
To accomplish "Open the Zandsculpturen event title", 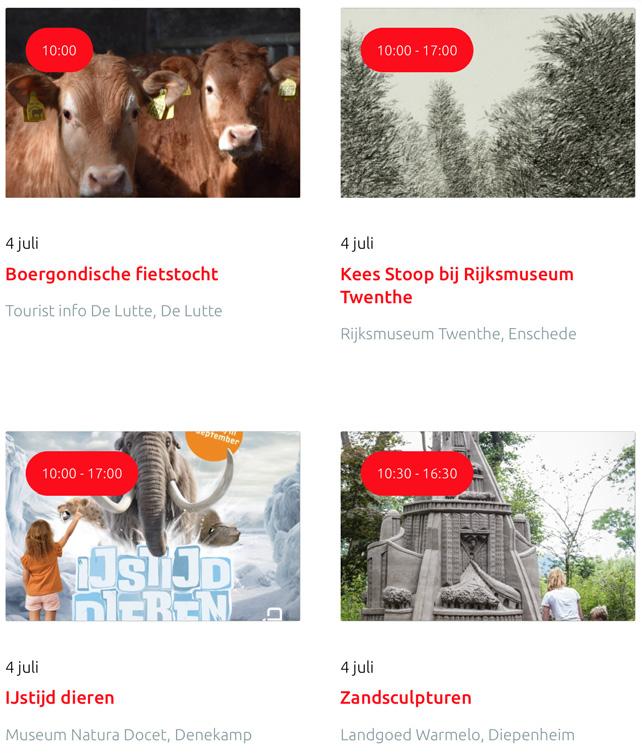I will [x=406, y=698].
